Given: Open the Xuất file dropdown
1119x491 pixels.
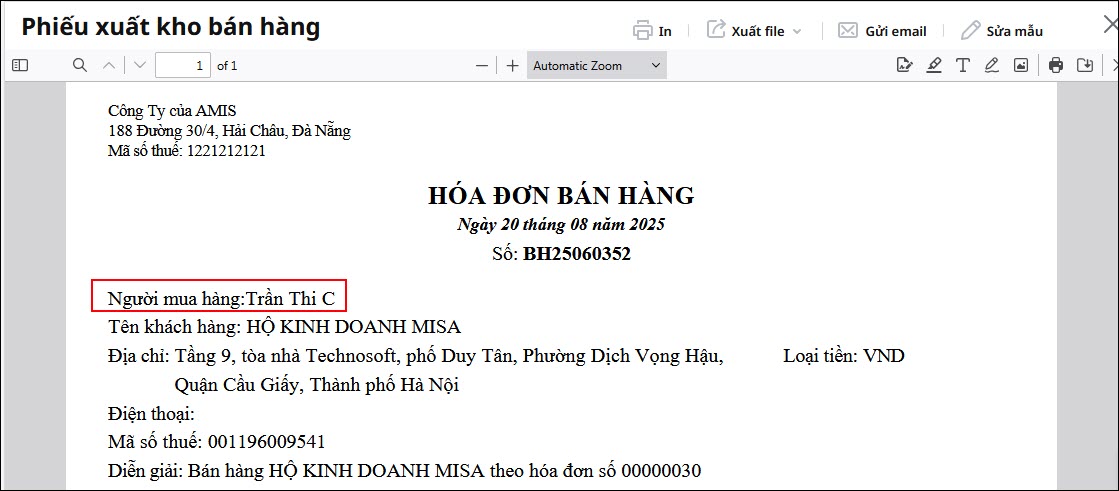Looking at the screenshot, I should pos(754,31).
